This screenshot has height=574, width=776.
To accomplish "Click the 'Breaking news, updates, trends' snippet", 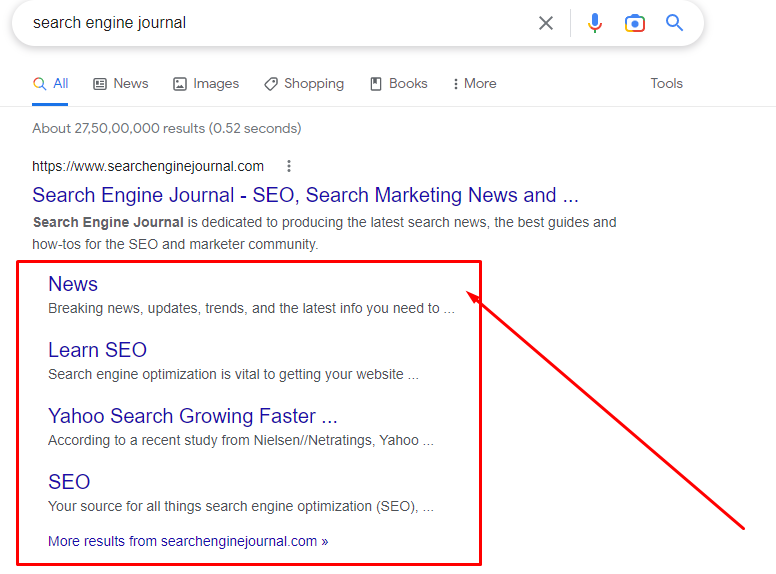I will [251, 308].
